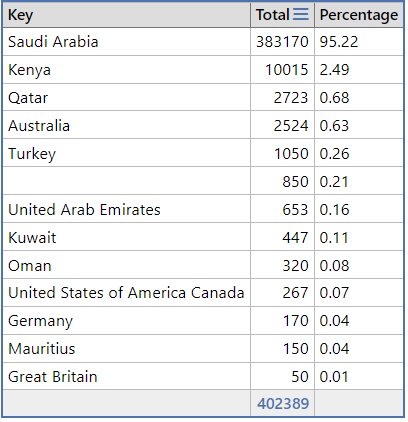The height and width of the screenshot is (422, 408).
Task: Click the 402389 grand total value
Action: (283, 404)
